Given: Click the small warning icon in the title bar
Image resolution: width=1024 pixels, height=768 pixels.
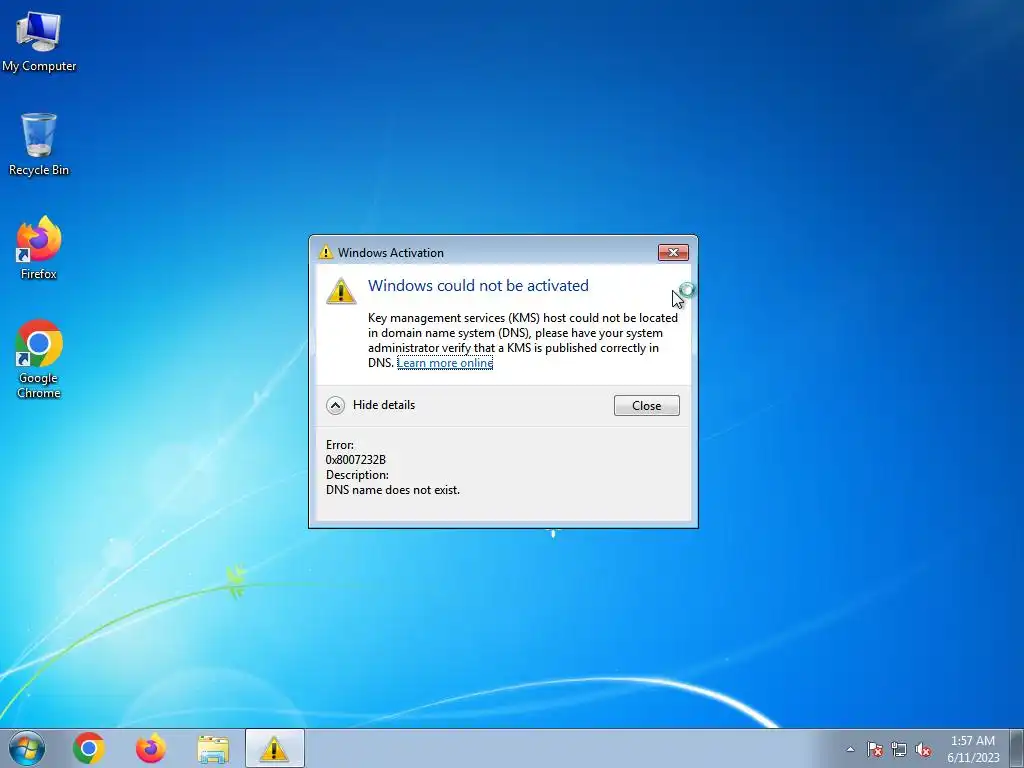Looking at the screenshot, I should tap(325, 252).
